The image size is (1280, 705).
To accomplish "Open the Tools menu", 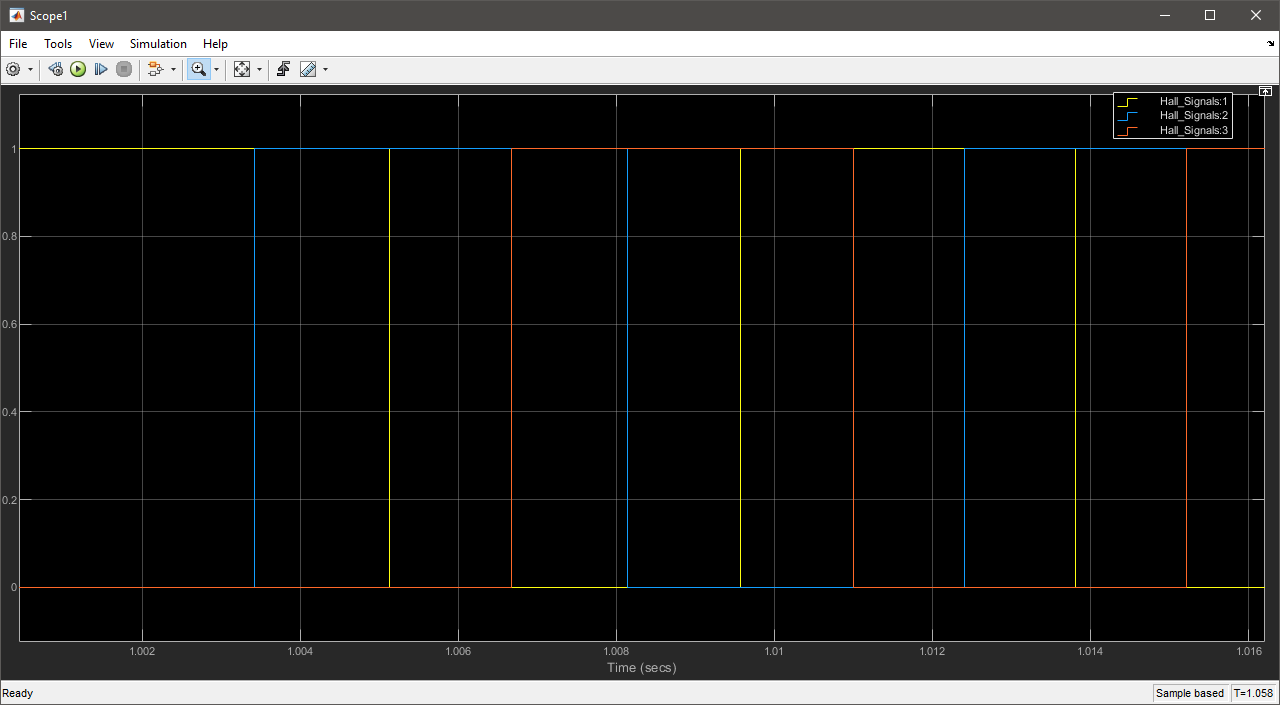I will pyautogui.click(x=58, y=44).
